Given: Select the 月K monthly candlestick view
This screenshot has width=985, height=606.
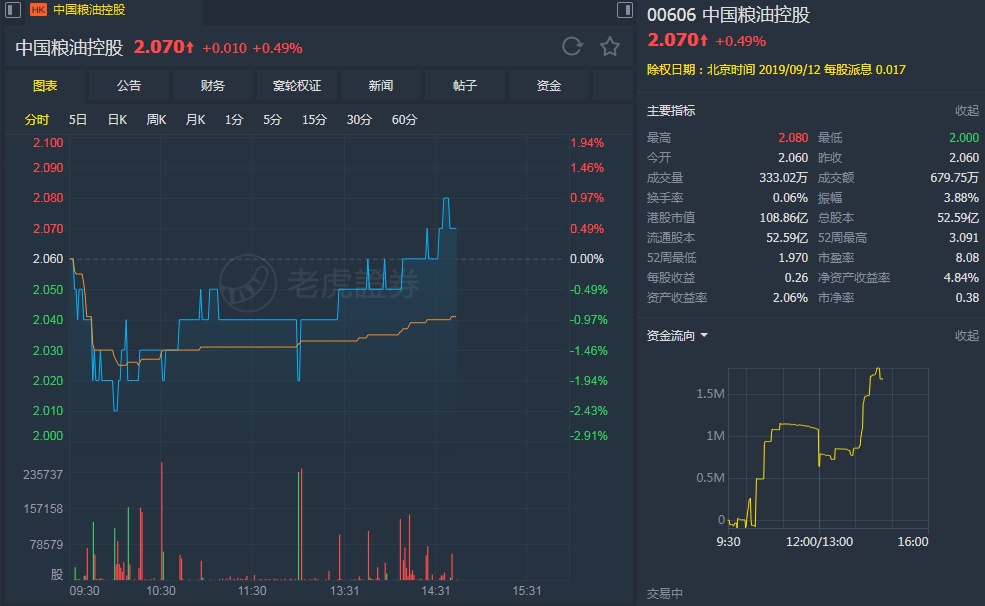Looking at the screenshot, I should [195, 119].
